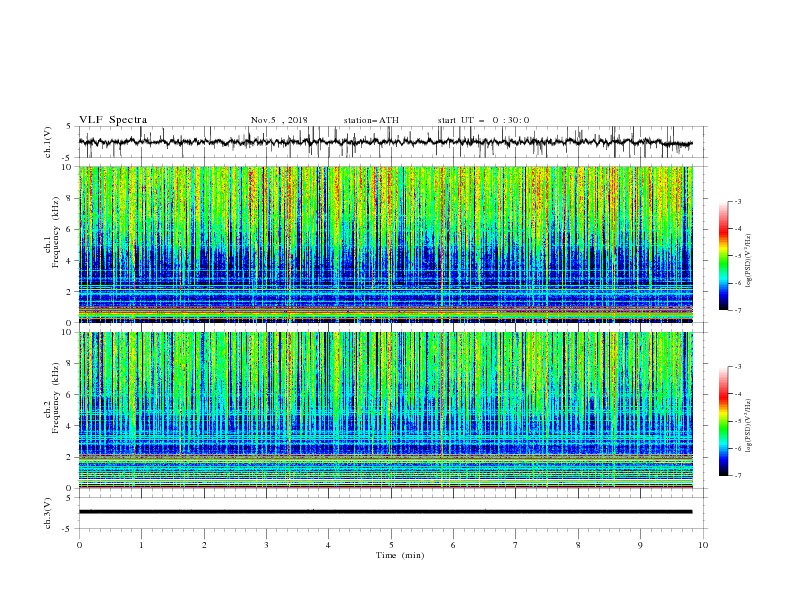Click the ch.1 voltage waveform trace
The image size is (792, 612).
tap(385, 142)
